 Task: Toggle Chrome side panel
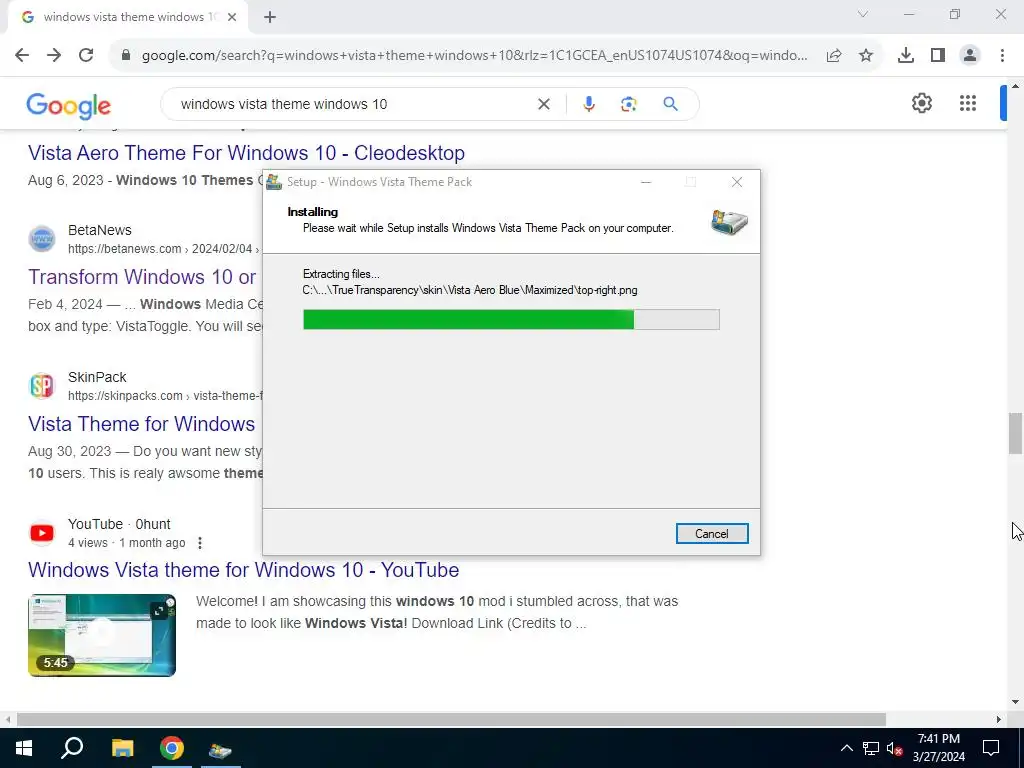938,56
